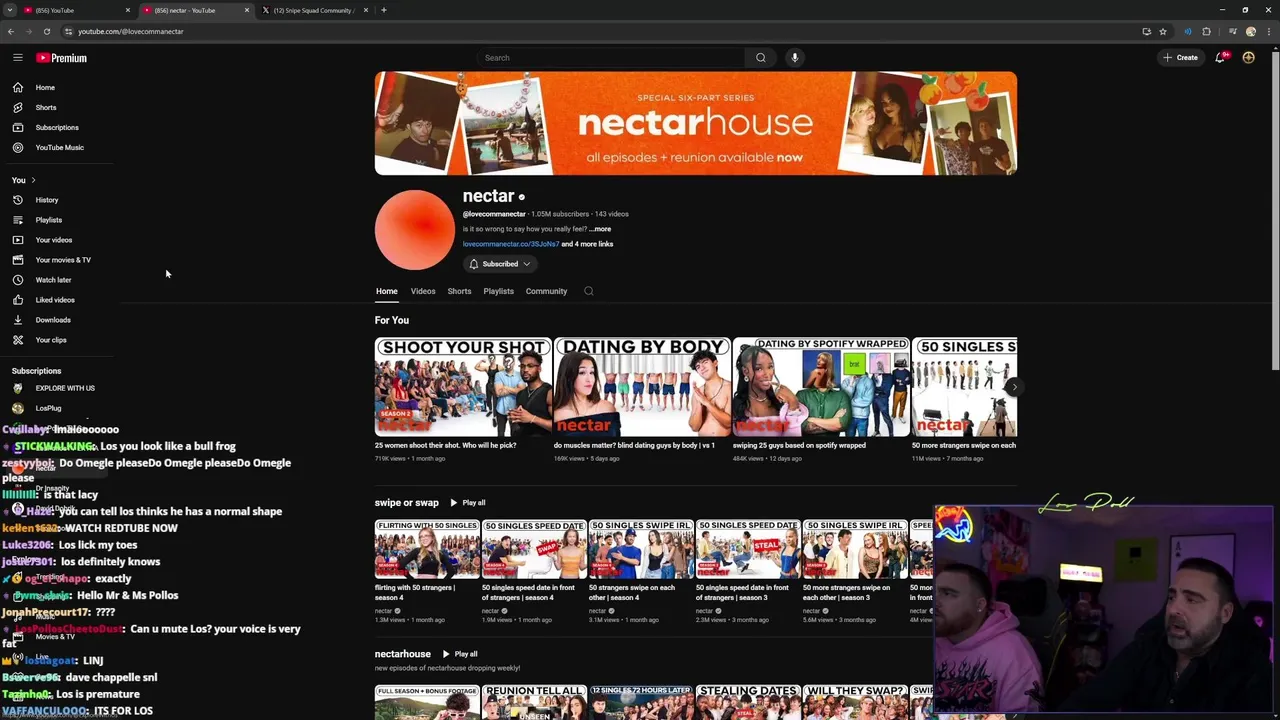This screenshot has height=720, width=1280.
Task: Reload the page with the browser refresh icon
Action: 46,31
